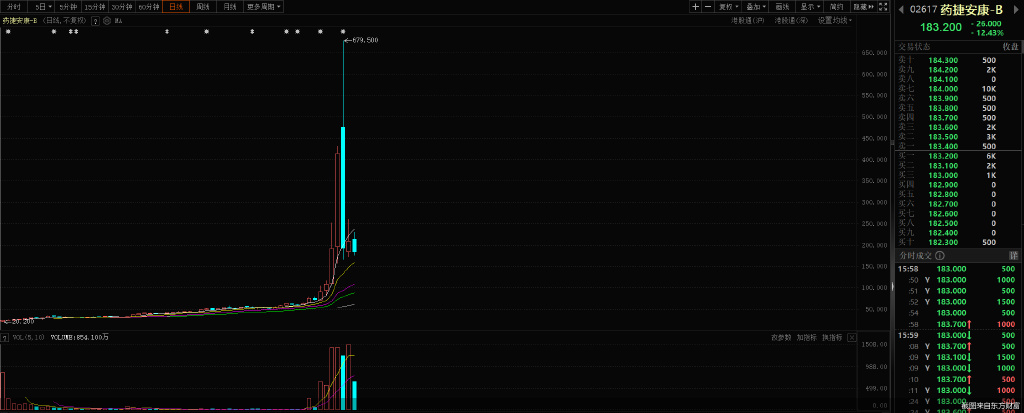Screen dimensions: 1024x413
Task: Click 港股通(沪) link
Action: point(747,21)
